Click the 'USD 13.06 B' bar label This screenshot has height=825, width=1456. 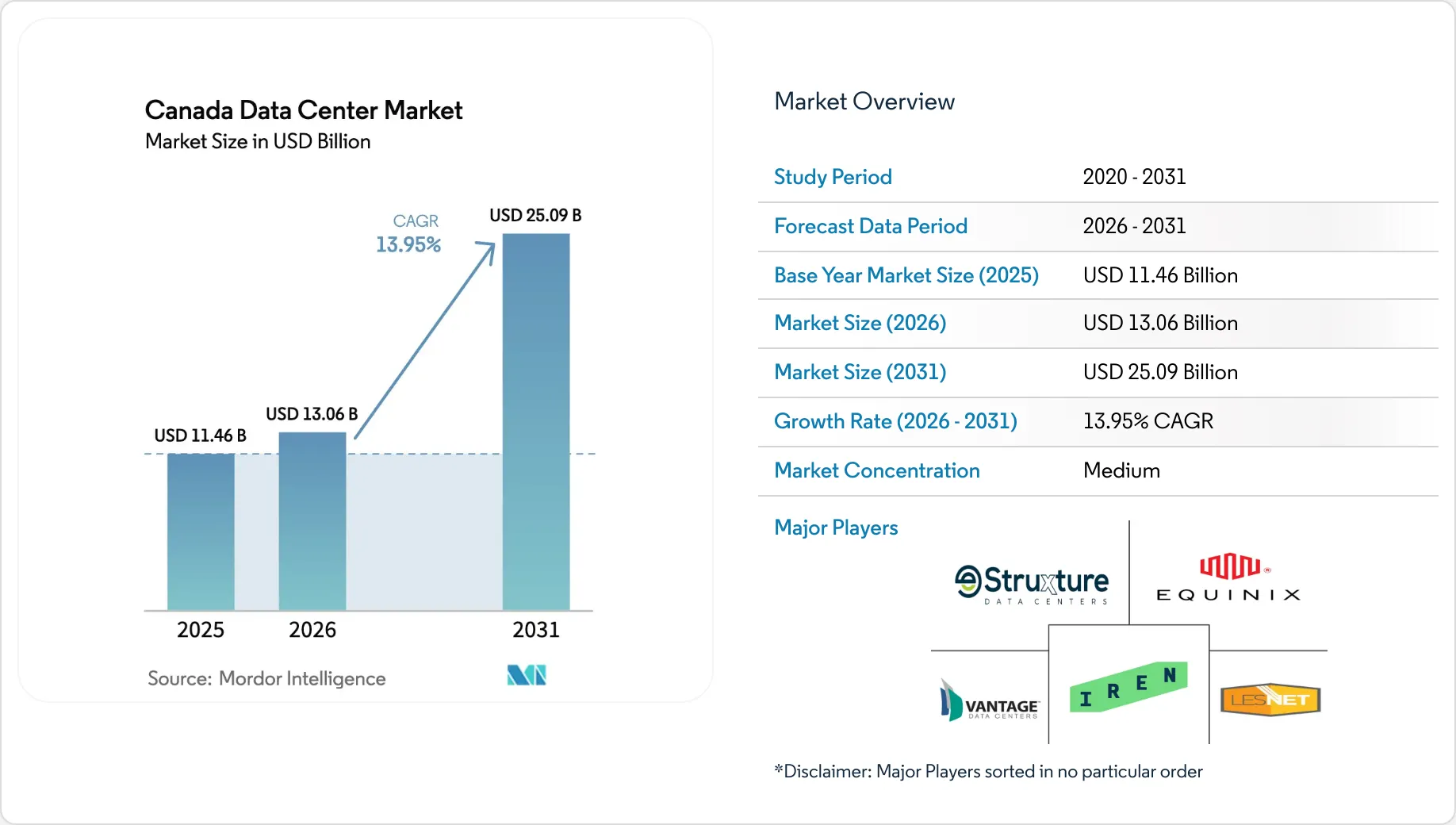[x=312, y=414]
